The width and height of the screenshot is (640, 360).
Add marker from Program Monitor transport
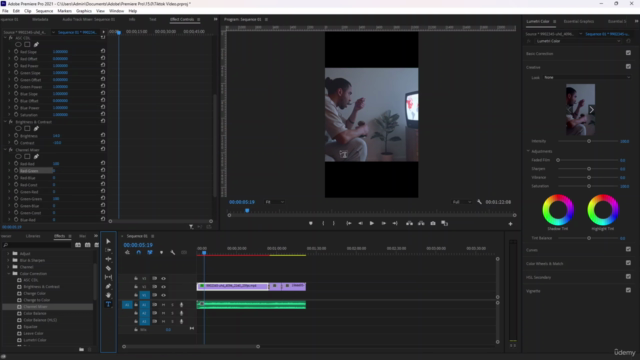pyautogui.click(x=311, y=223)
